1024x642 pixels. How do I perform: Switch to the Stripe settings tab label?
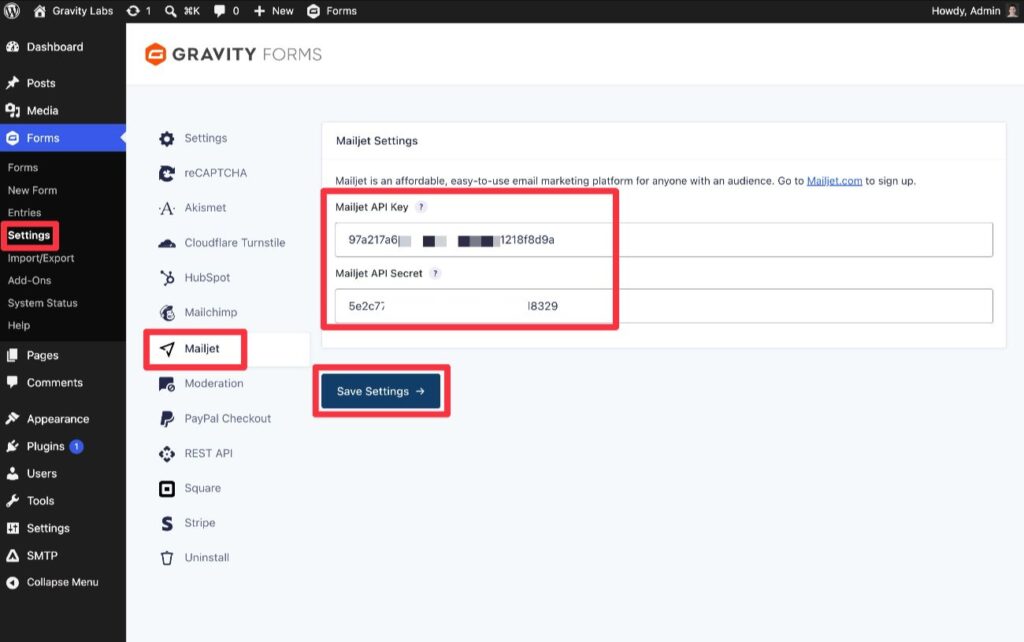(200, 522)
